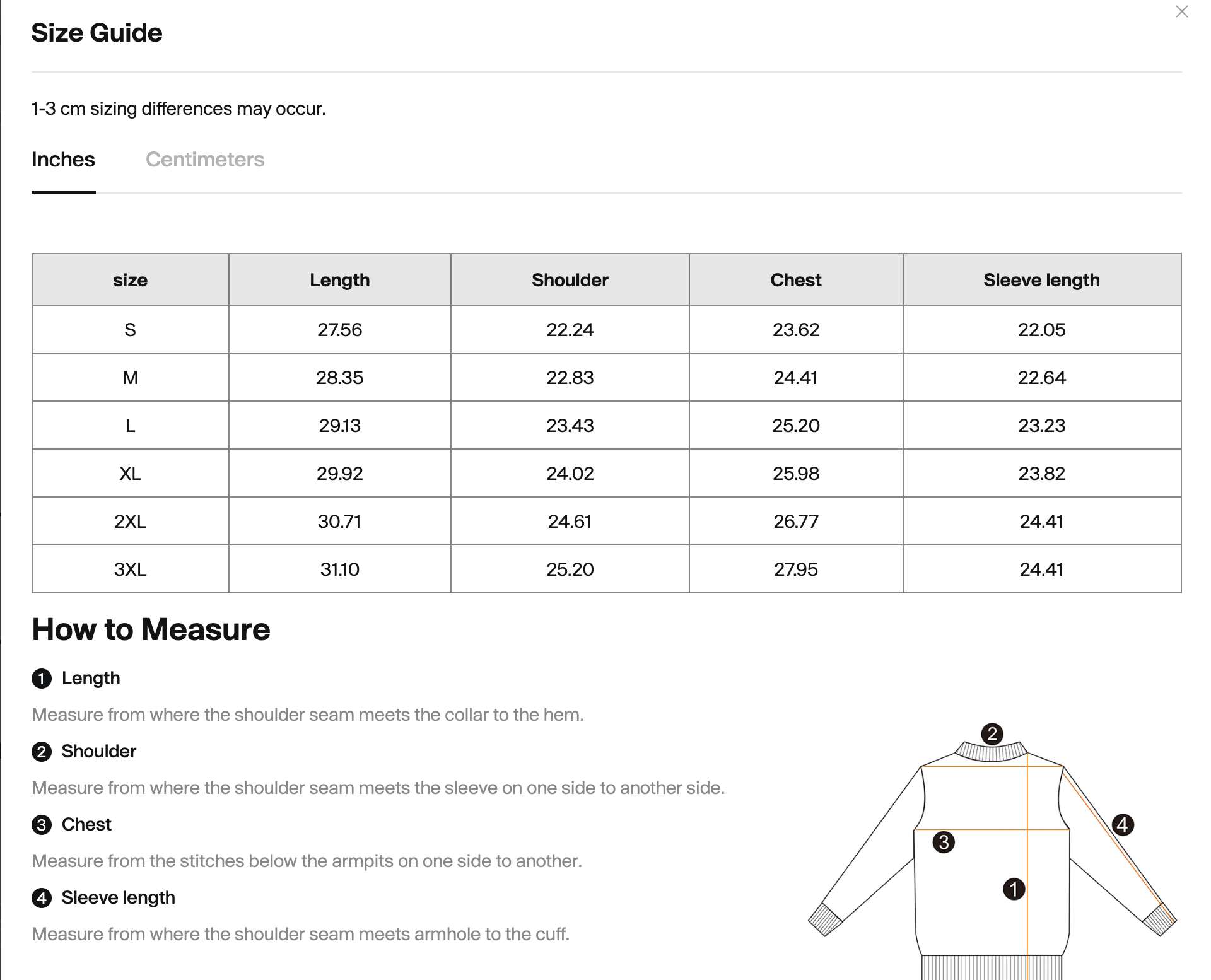This screenshot has width=1211, height=980.
Task: Click the Chest column header
Action: click(x=795, y=280)
